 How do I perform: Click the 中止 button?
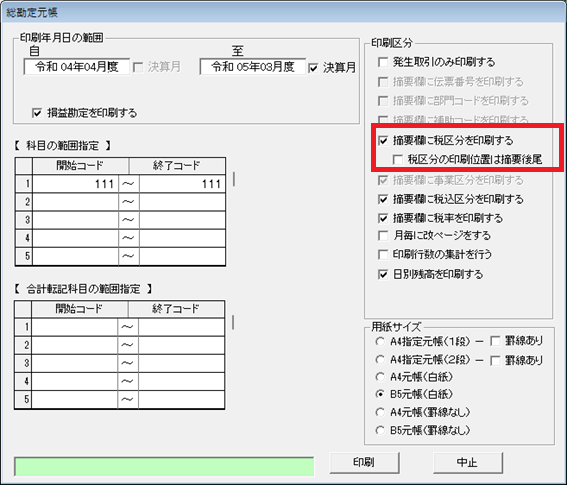click(468, 463)
